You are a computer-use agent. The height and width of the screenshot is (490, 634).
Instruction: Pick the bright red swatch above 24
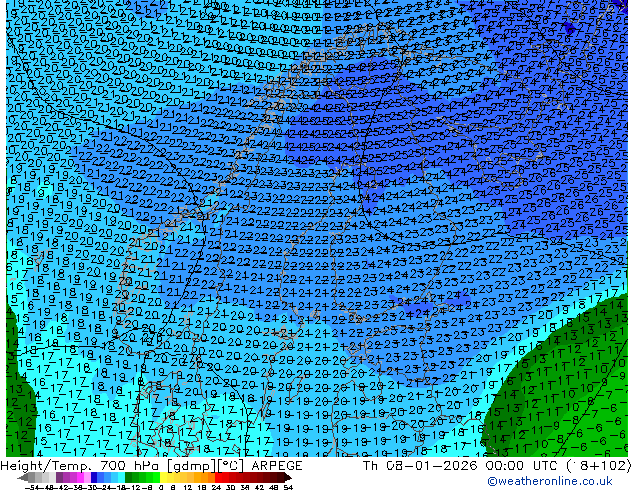tap(218, 478)
